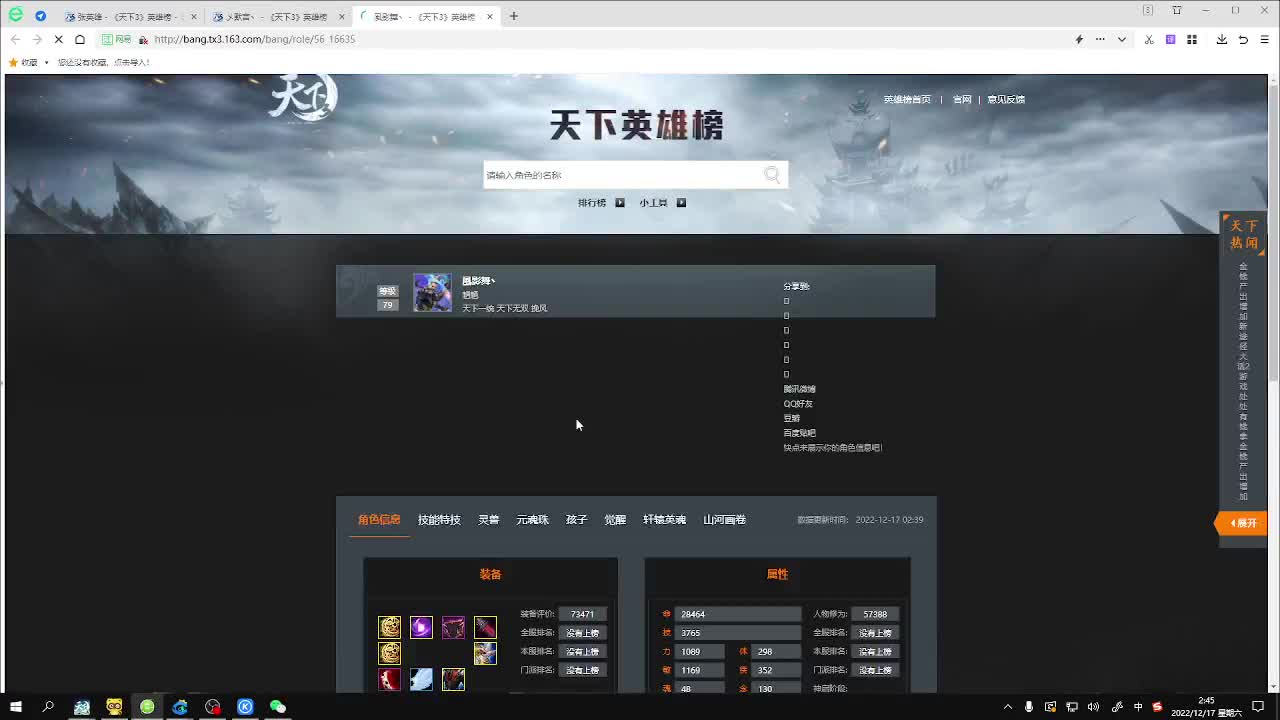
Task: Click the browser back arrow
Action: tap(15, 39)
